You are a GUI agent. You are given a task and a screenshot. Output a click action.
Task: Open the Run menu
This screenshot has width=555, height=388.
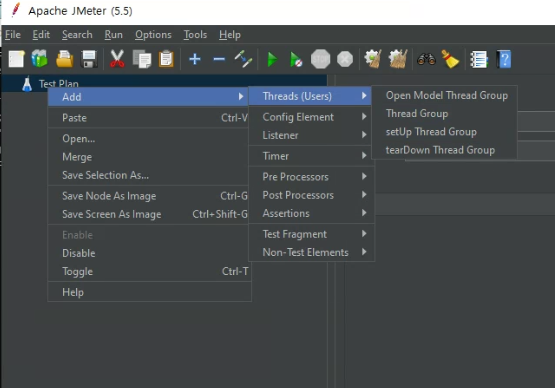(114, 35)
